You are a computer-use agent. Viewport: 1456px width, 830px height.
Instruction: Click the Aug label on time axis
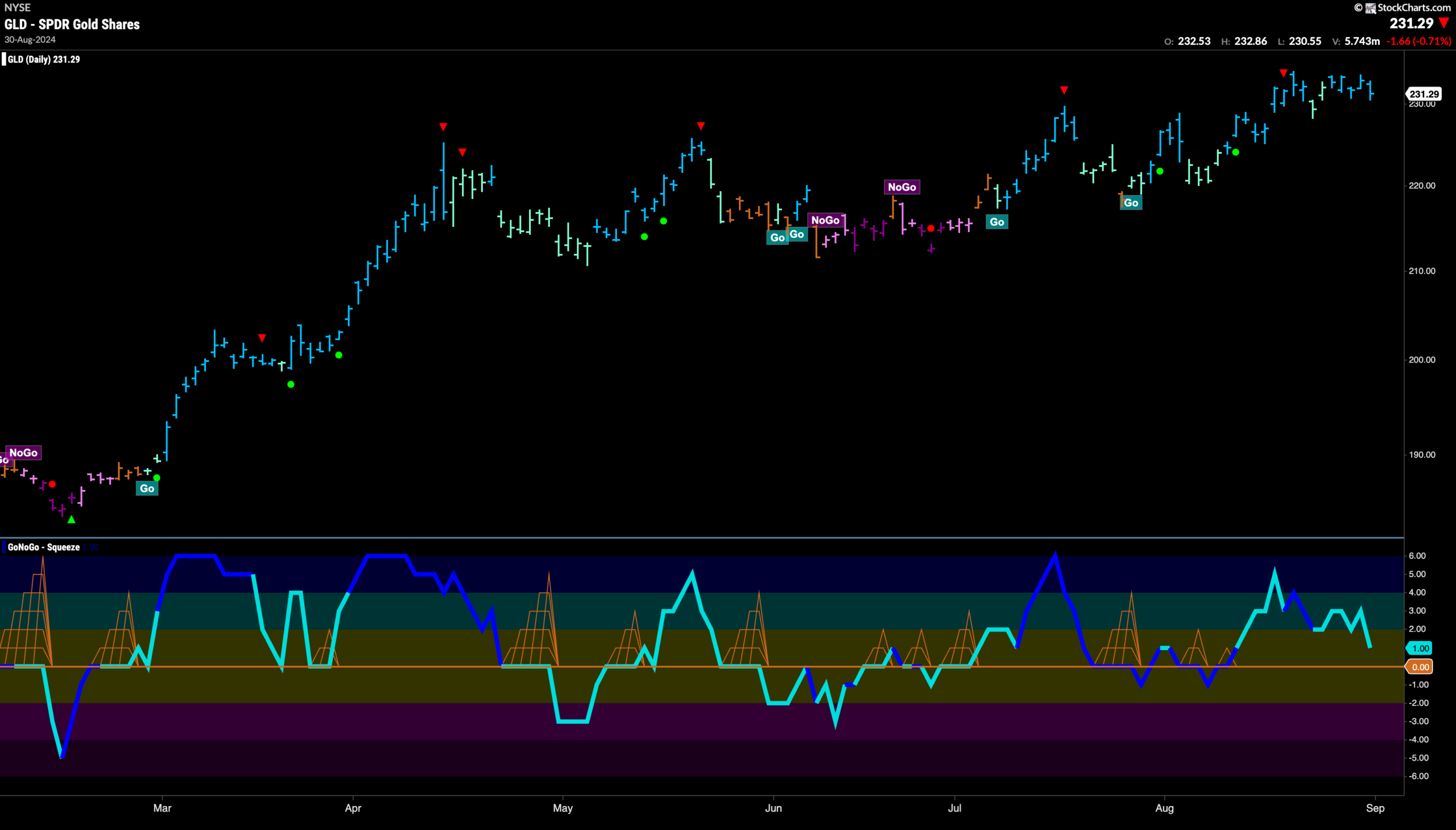(1164, 808)
